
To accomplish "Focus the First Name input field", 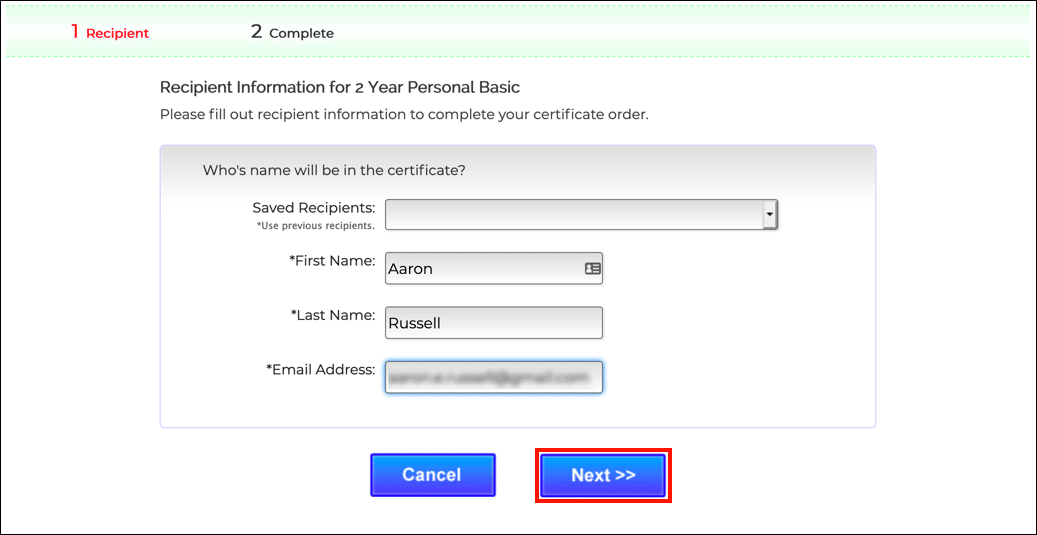I will coord(484,268).
